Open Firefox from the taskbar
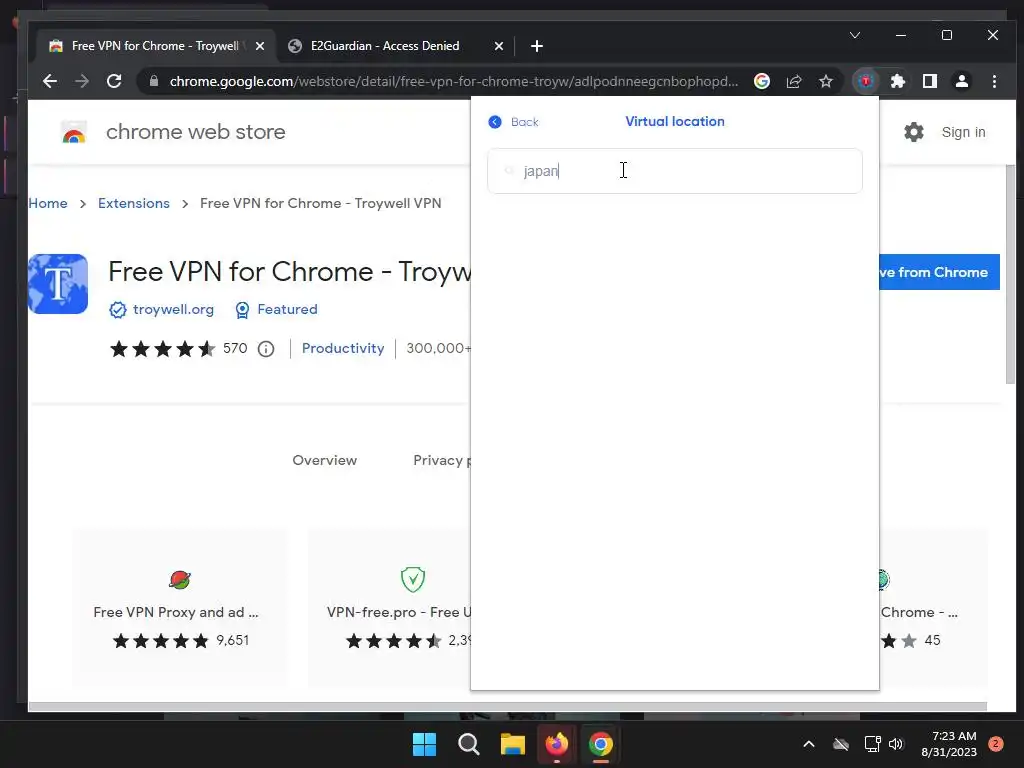Viewport: 1024px width, 768px height. [x=556, y=744]
